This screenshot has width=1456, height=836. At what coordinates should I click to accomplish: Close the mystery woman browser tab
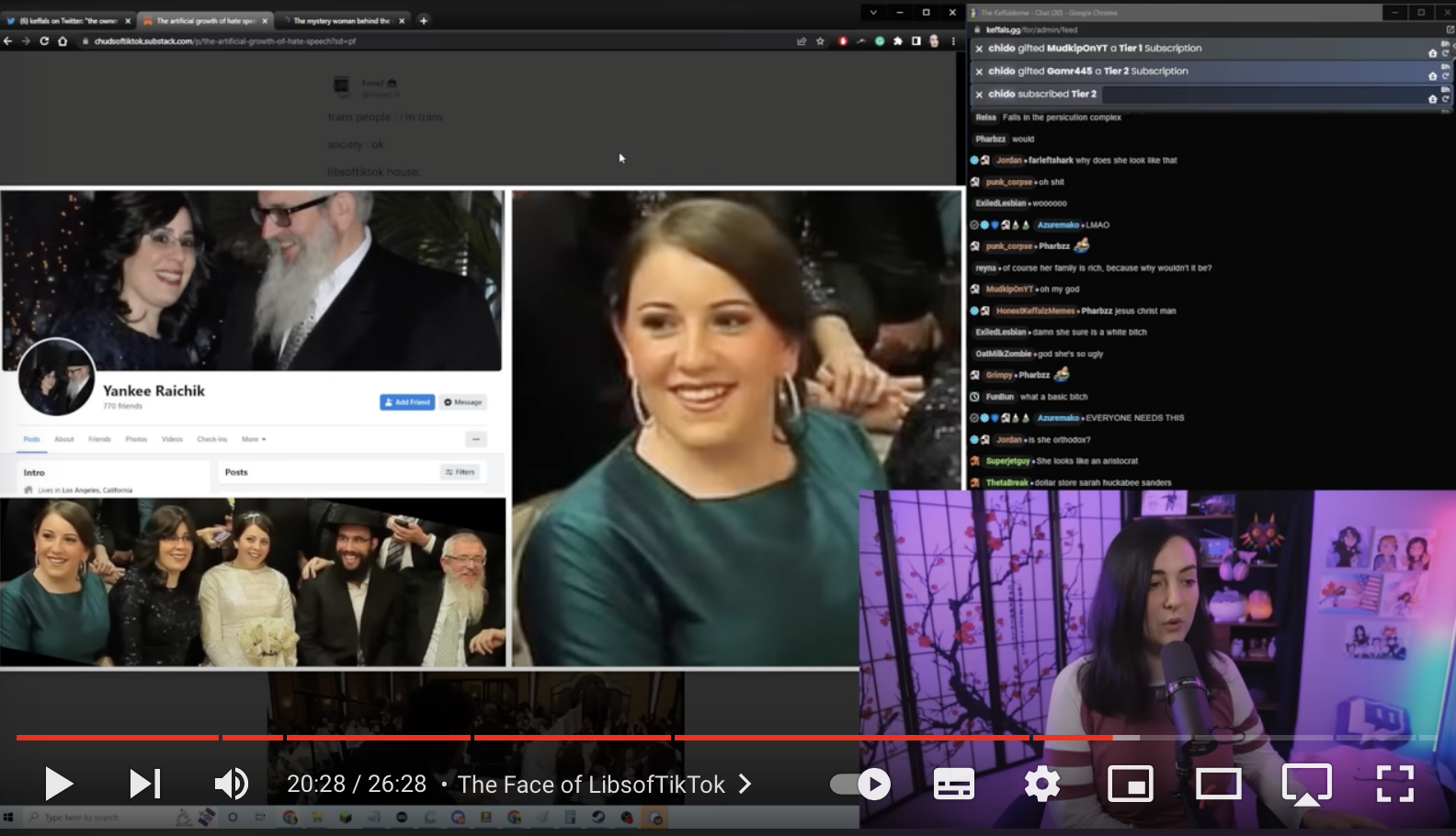coord(402,20)
